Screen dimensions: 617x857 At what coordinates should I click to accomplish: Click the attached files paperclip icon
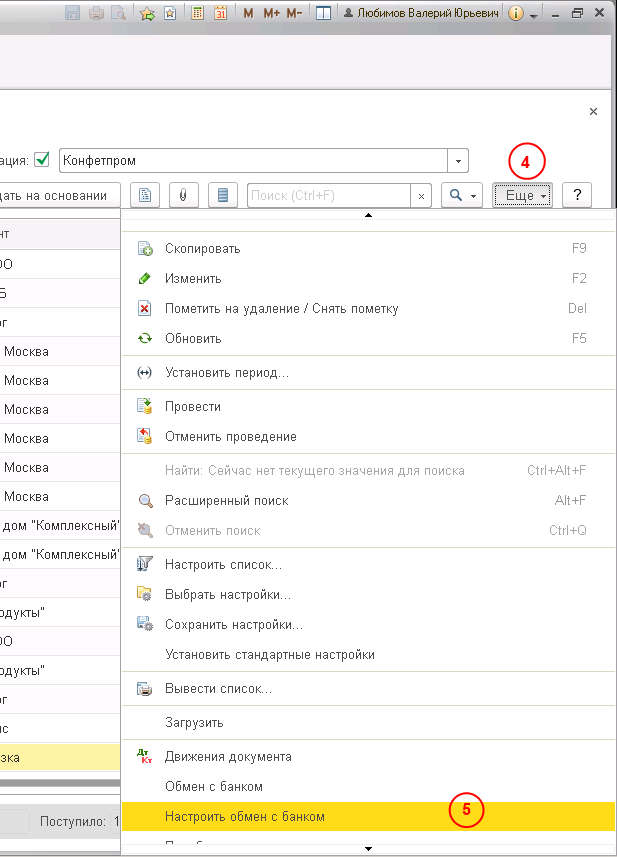coord(183,196)
